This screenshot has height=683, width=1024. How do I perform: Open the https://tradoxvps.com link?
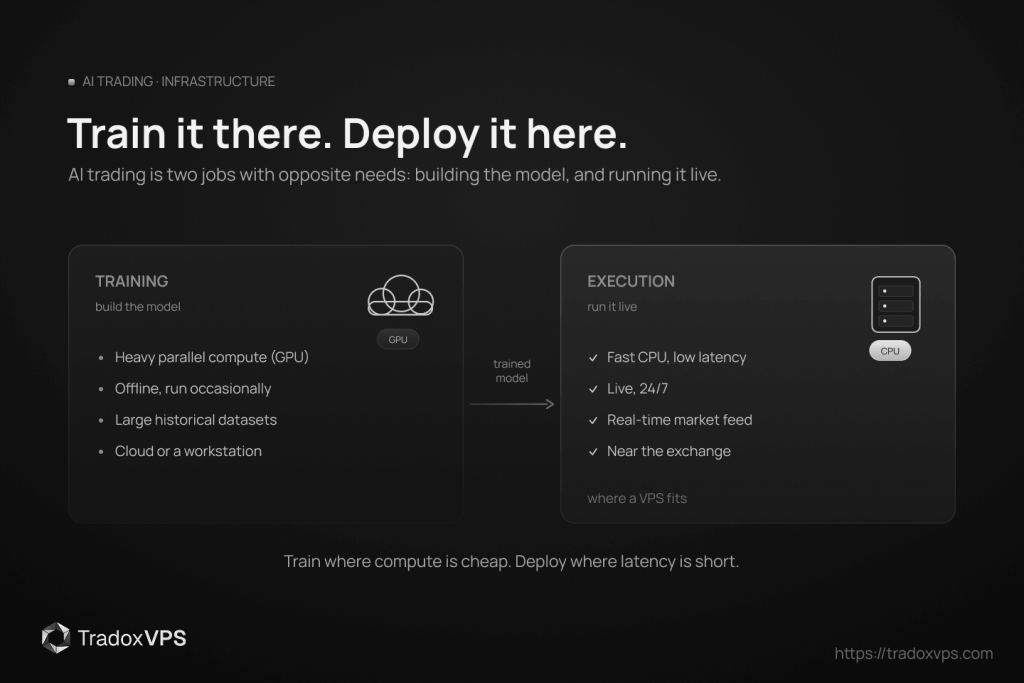[914, 653]
